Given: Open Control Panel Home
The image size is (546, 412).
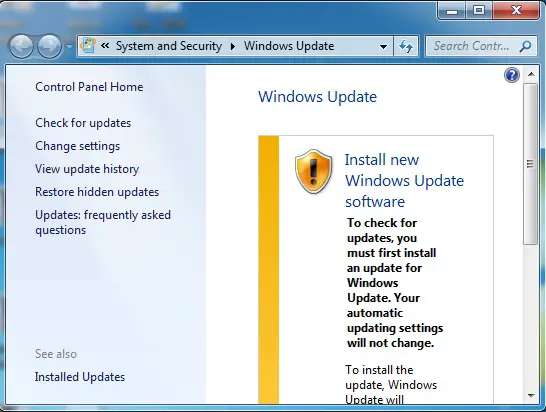Looking at the screenshot, I should [89, 87].
